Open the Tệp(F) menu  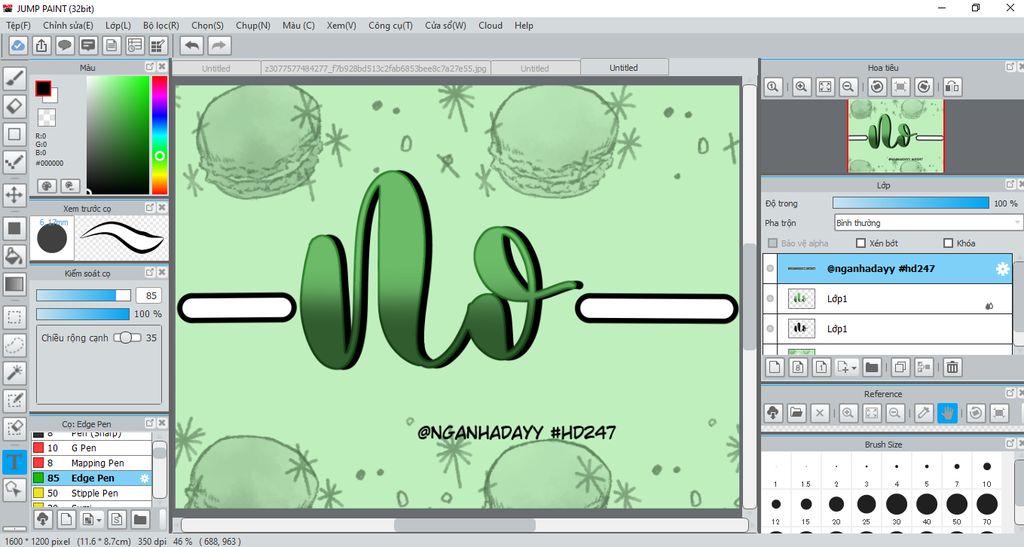18,25
